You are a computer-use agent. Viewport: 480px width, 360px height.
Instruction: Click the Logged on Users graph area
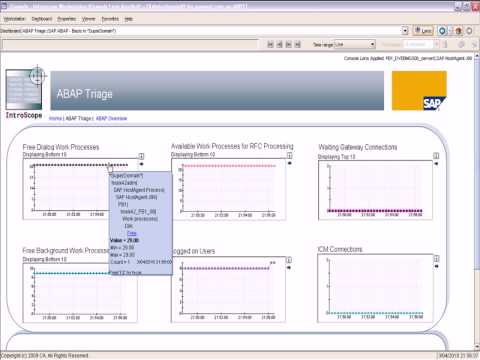(228, 289)
